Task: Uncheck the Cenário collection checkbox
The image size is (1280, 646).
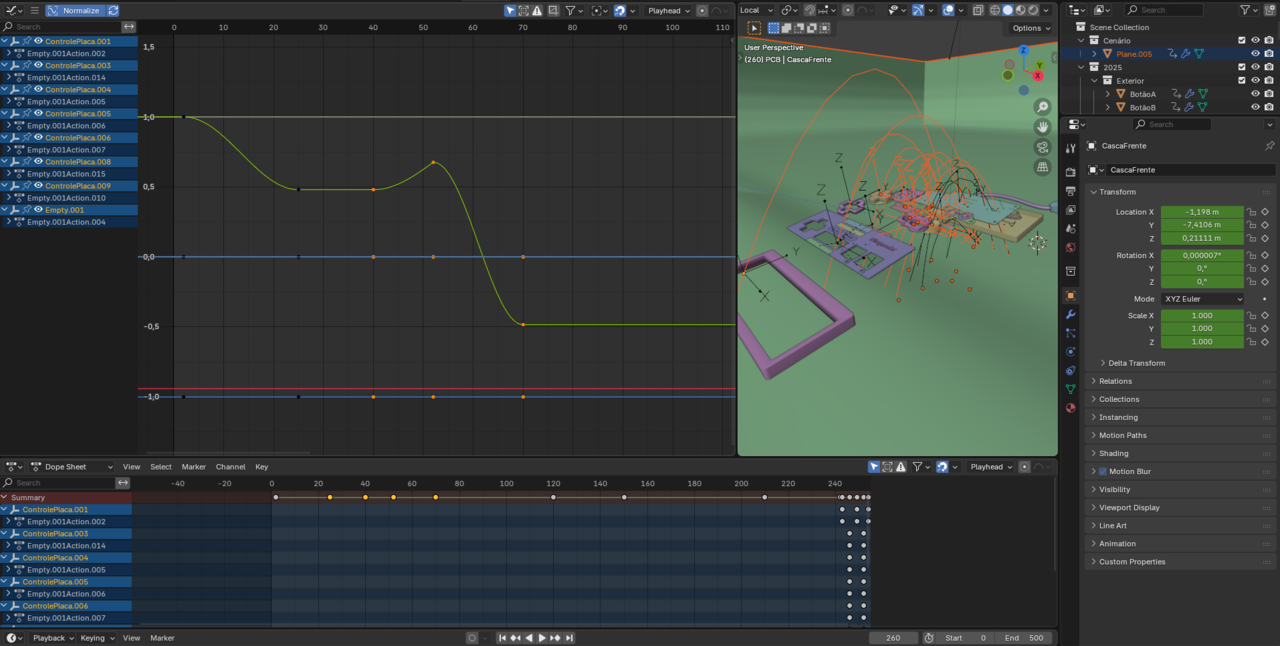Action: (1242, 40)
